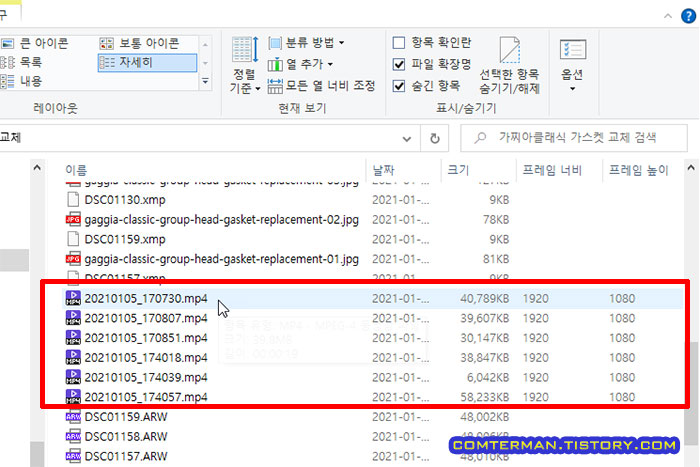Open Options (옵션) button
This screenshot has height=467, width=700.
[572, 65]
